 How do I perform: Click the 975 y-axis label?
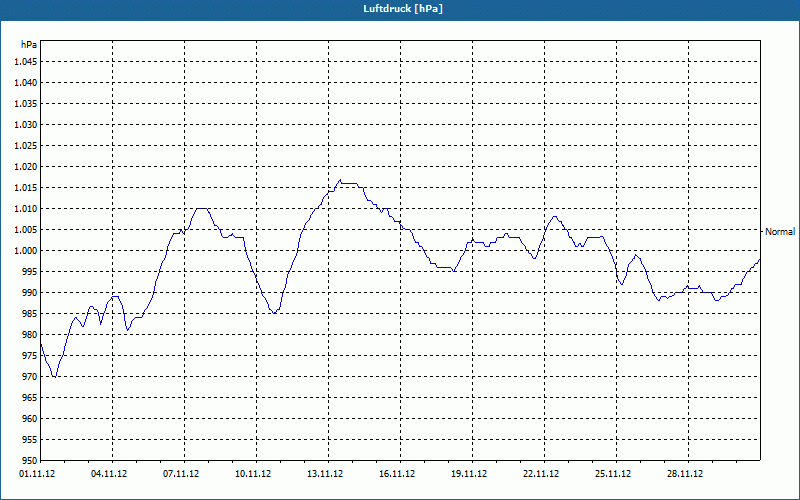(x=30, y=356)
